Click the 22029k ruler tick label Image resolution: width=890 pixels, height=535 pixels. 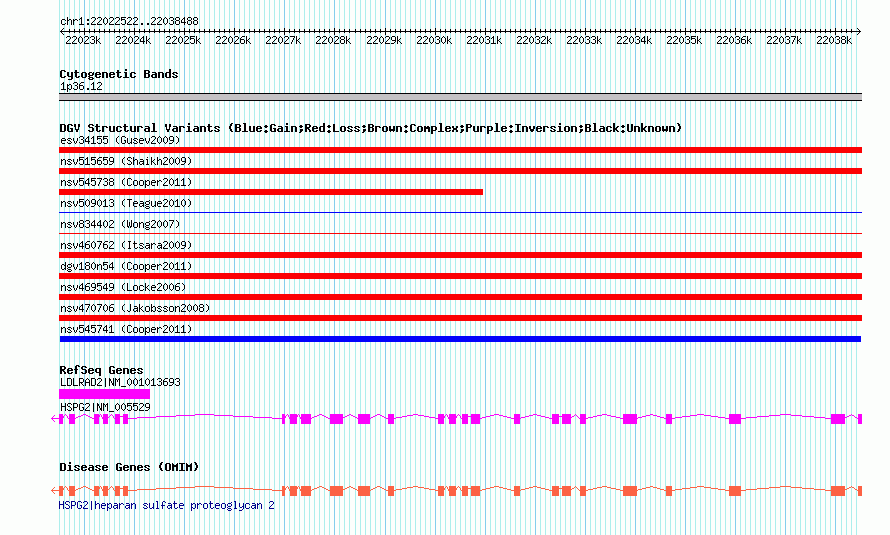(x=384, y=40)
